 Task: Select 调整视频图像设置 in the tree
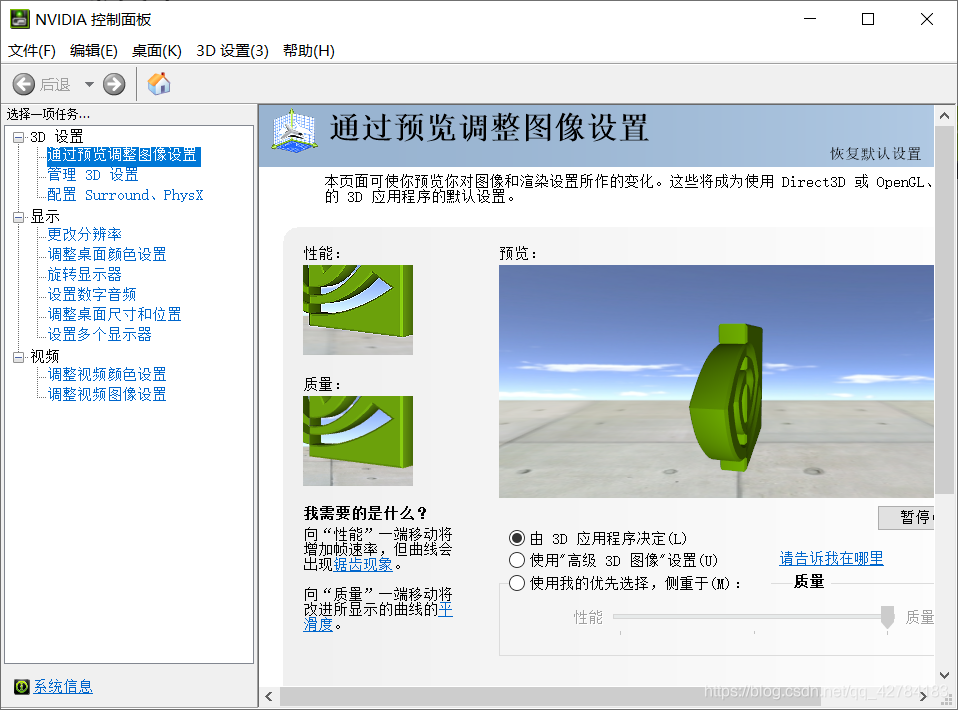point(107,395)
